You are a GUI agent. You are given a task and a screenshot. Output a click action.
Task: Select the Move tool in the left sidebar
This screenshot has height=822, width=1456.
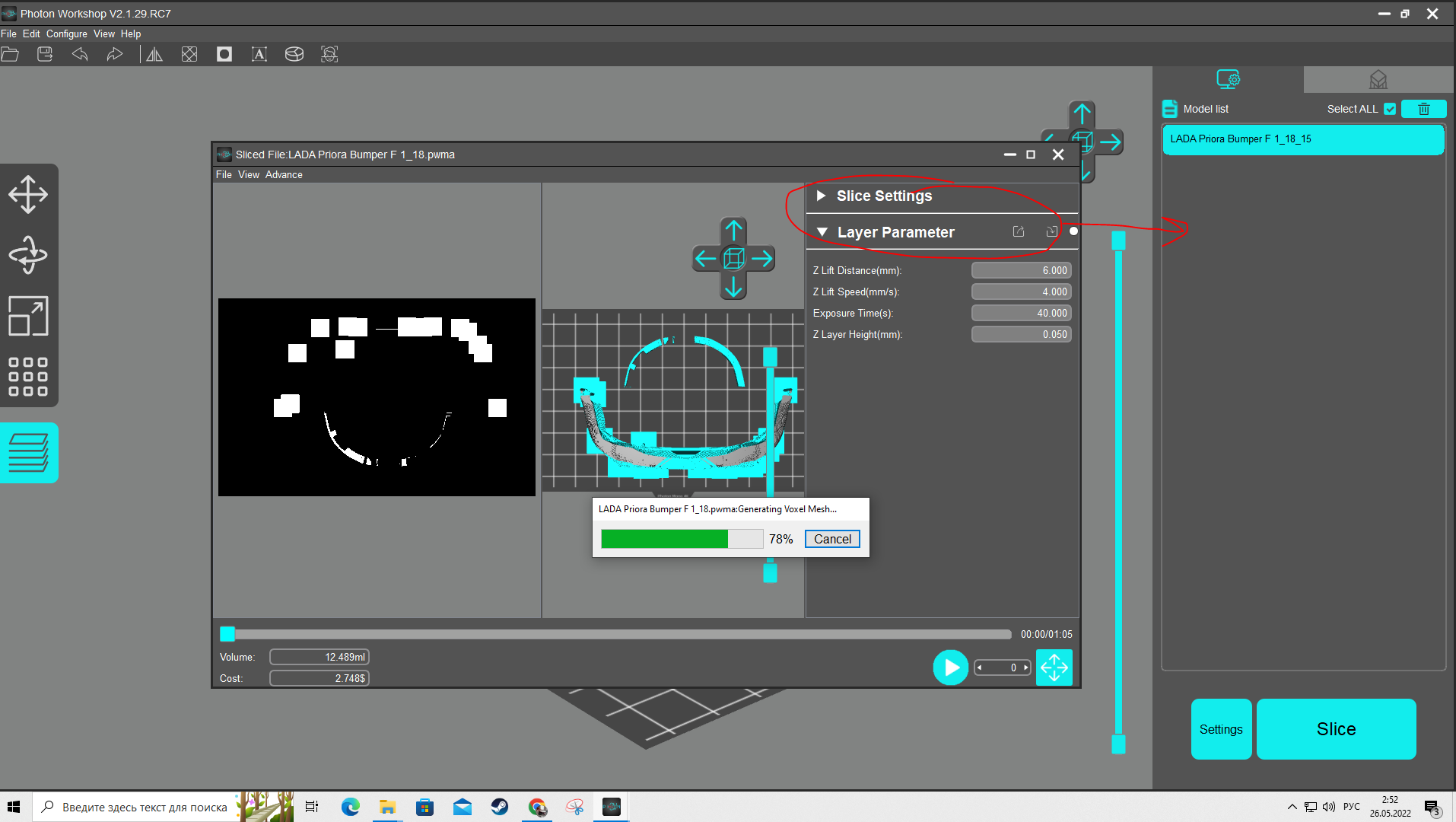28,195
